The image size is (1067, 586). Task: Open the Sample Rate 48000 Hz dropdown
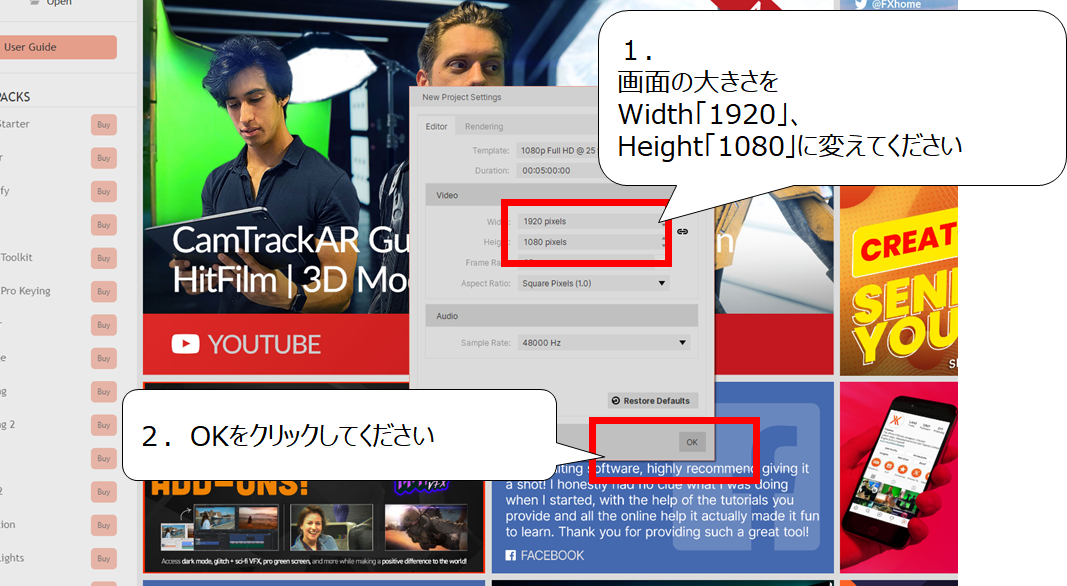(604, 343)
